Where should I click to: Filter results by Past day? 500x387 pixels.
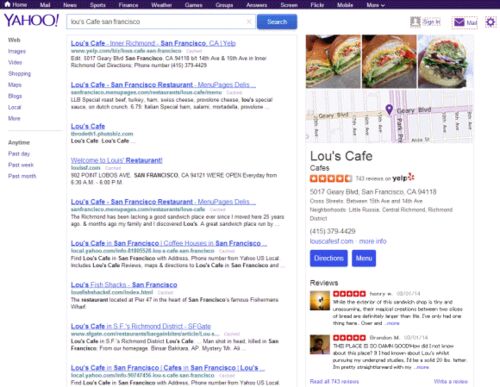(19, 154)
